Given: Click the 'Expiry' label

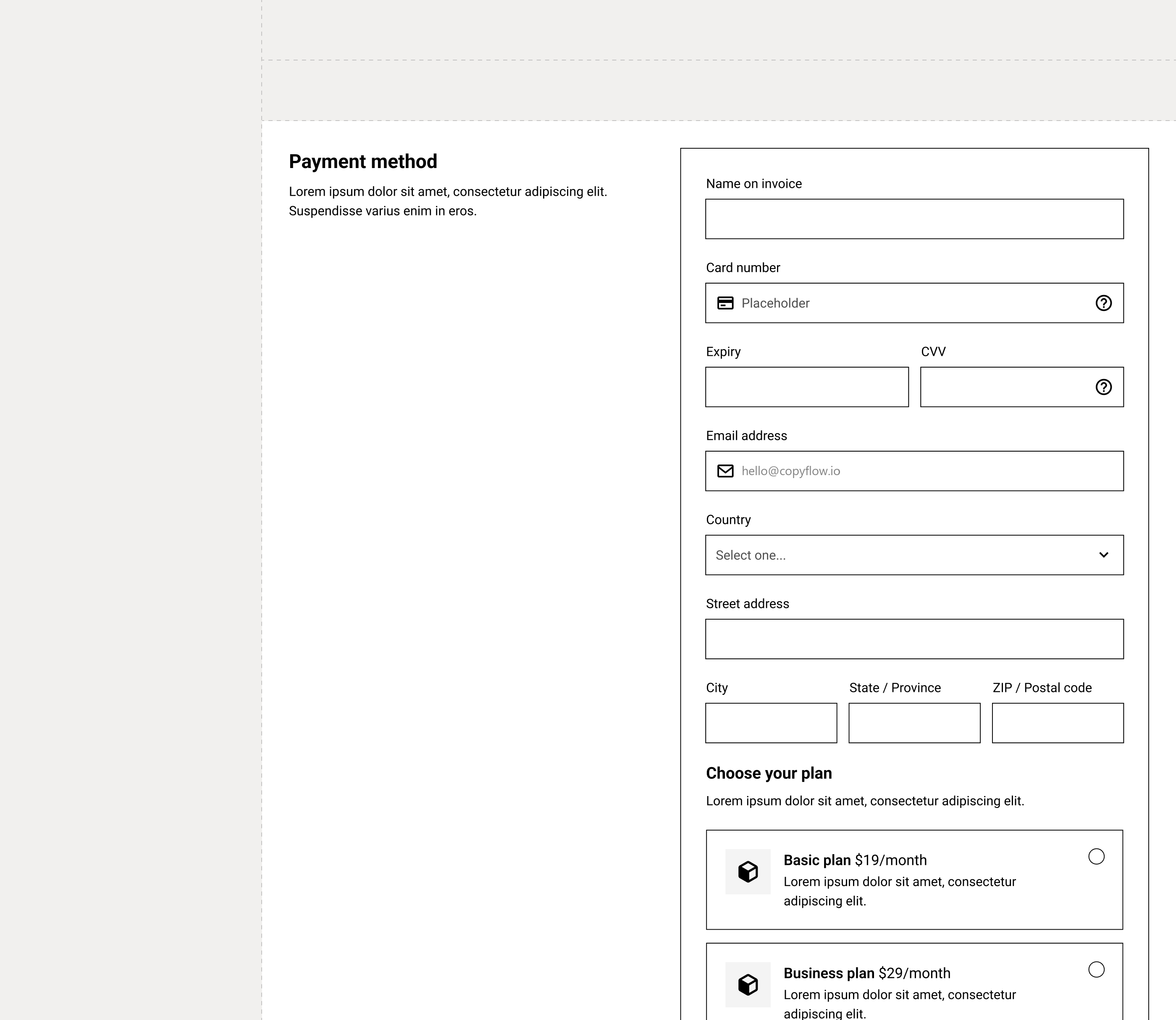Looking at the screenshot, I should point(723,352).
